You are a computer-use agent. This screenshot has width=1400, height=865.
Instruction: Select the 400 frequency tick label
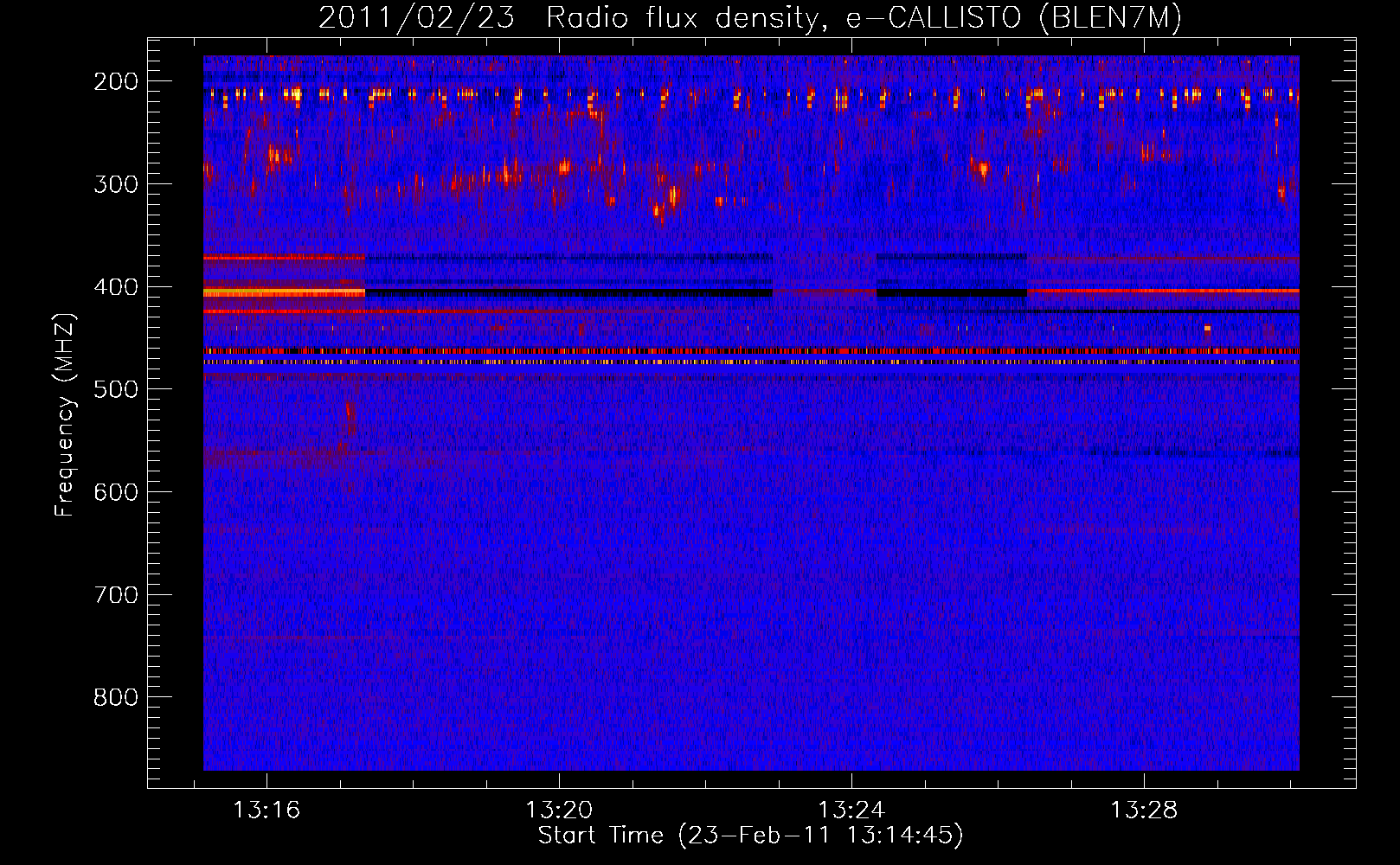click(x=116, y=287)
